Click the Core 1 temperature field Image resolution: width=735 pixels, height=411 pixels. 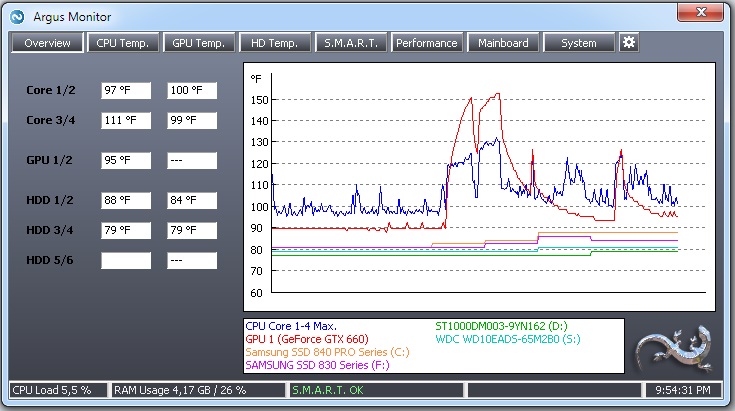point(126,91)
